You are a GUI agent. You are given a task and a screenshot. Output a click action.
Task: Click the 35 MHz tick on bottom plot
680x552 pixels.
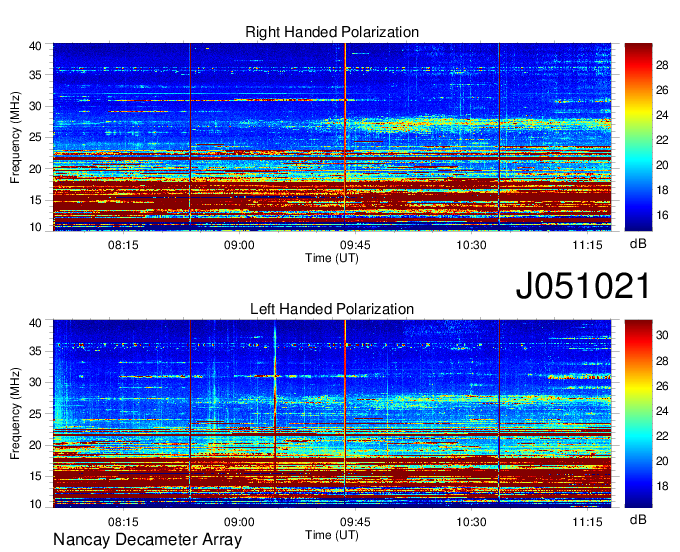[x=36, y=351]
